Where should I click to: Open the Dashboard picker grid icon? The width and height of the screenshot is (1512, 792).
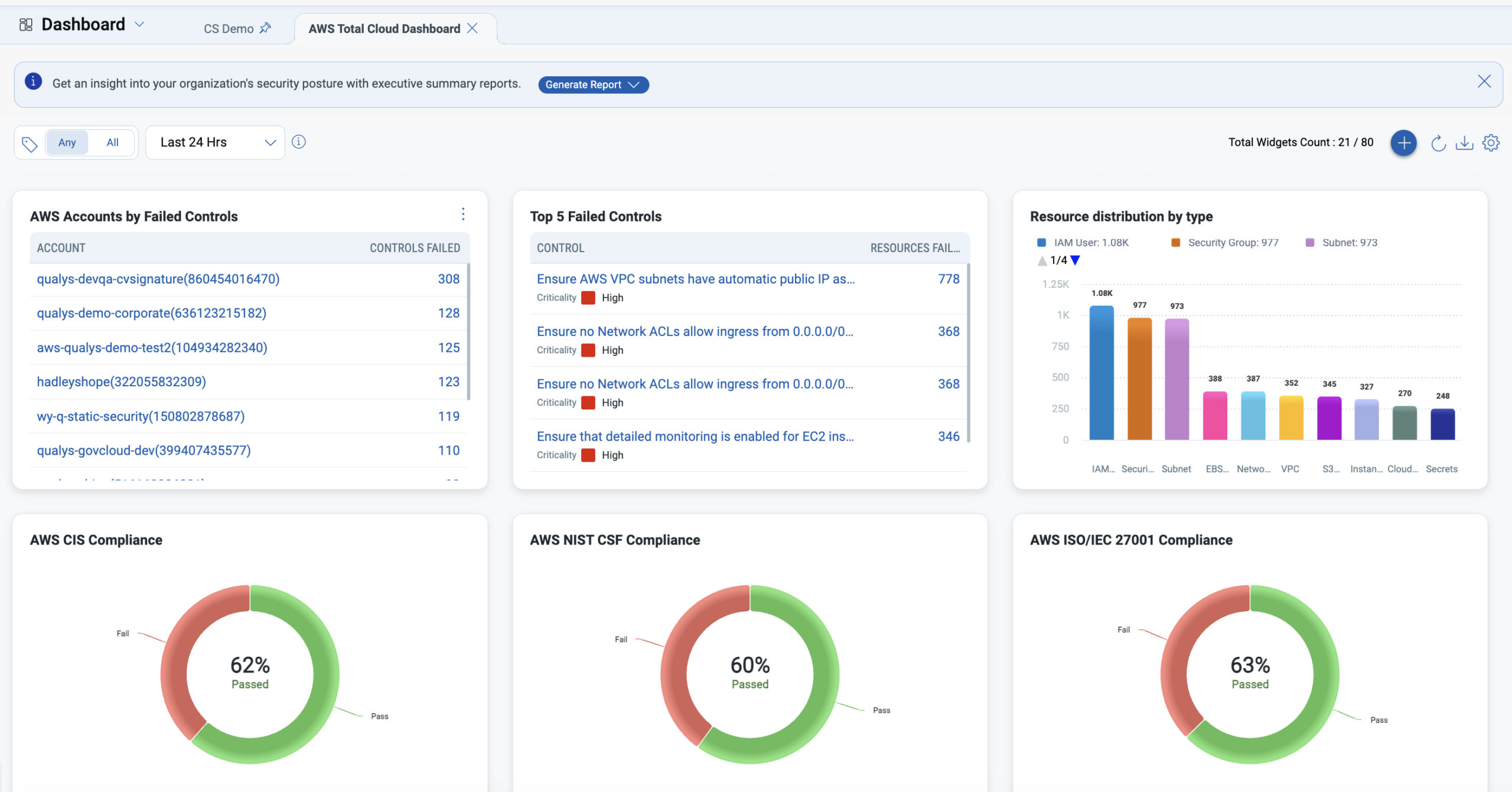pos(25,24)
